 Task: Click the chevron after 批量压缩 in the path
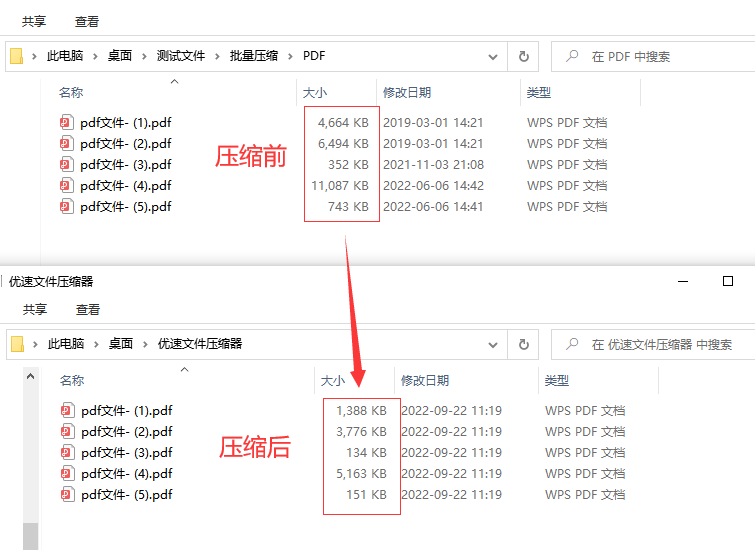point(290,56)
